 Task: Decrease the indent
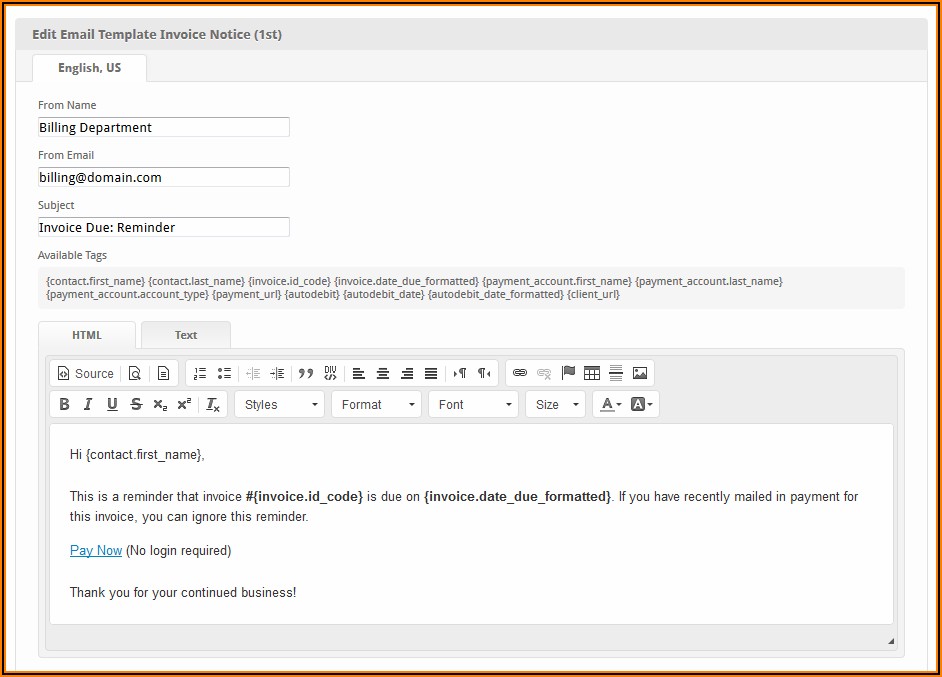(253, 374)
